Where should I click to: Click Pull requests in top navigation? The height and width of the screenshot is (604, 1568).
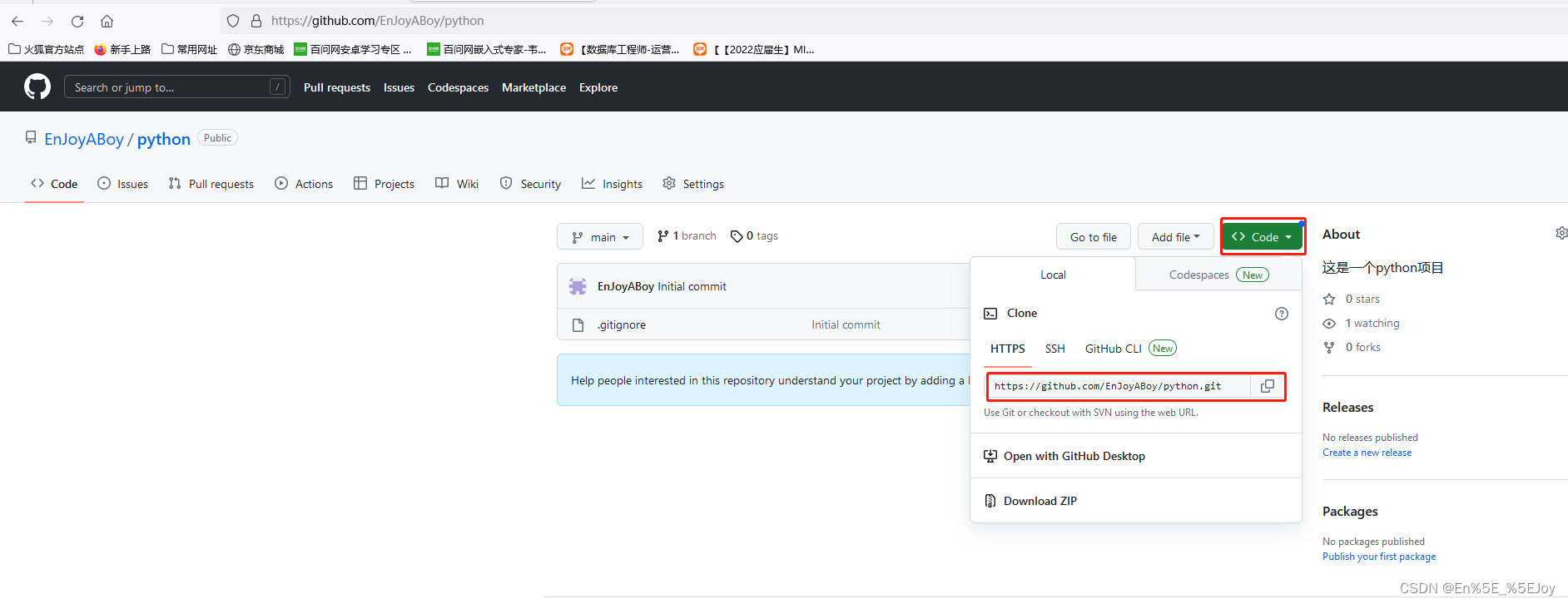tap(337, 87)
